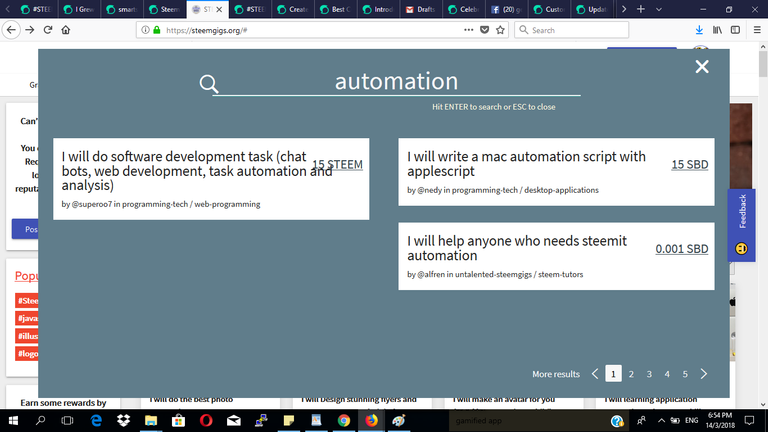Click the Firefox Search box
The height and width of the screenshot is (432, 768).
coord(572,30)
